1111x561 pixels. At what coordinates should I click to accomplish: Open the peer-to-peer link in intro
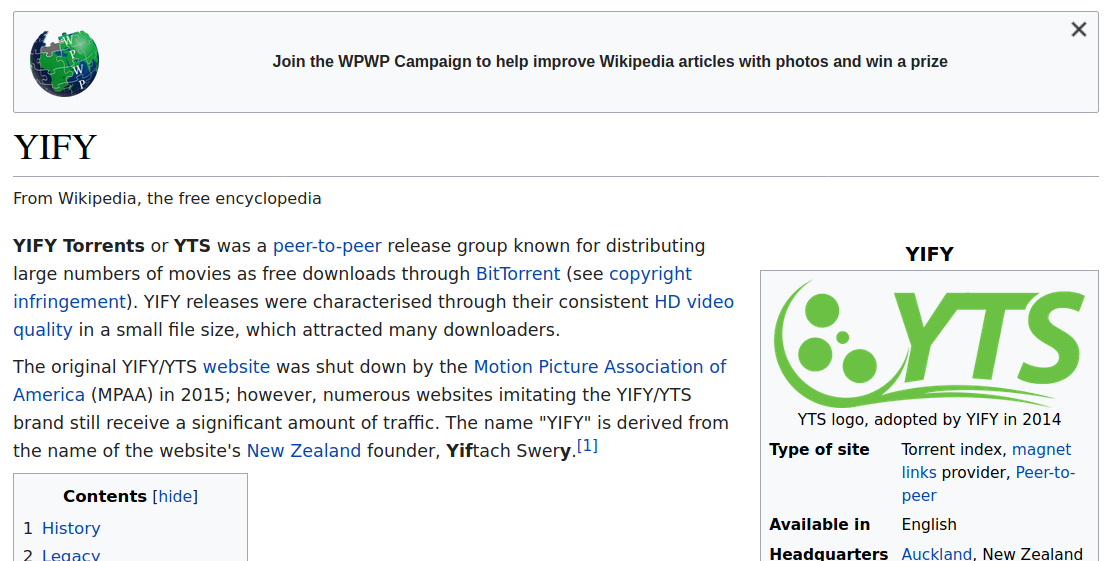click(327, 246)
